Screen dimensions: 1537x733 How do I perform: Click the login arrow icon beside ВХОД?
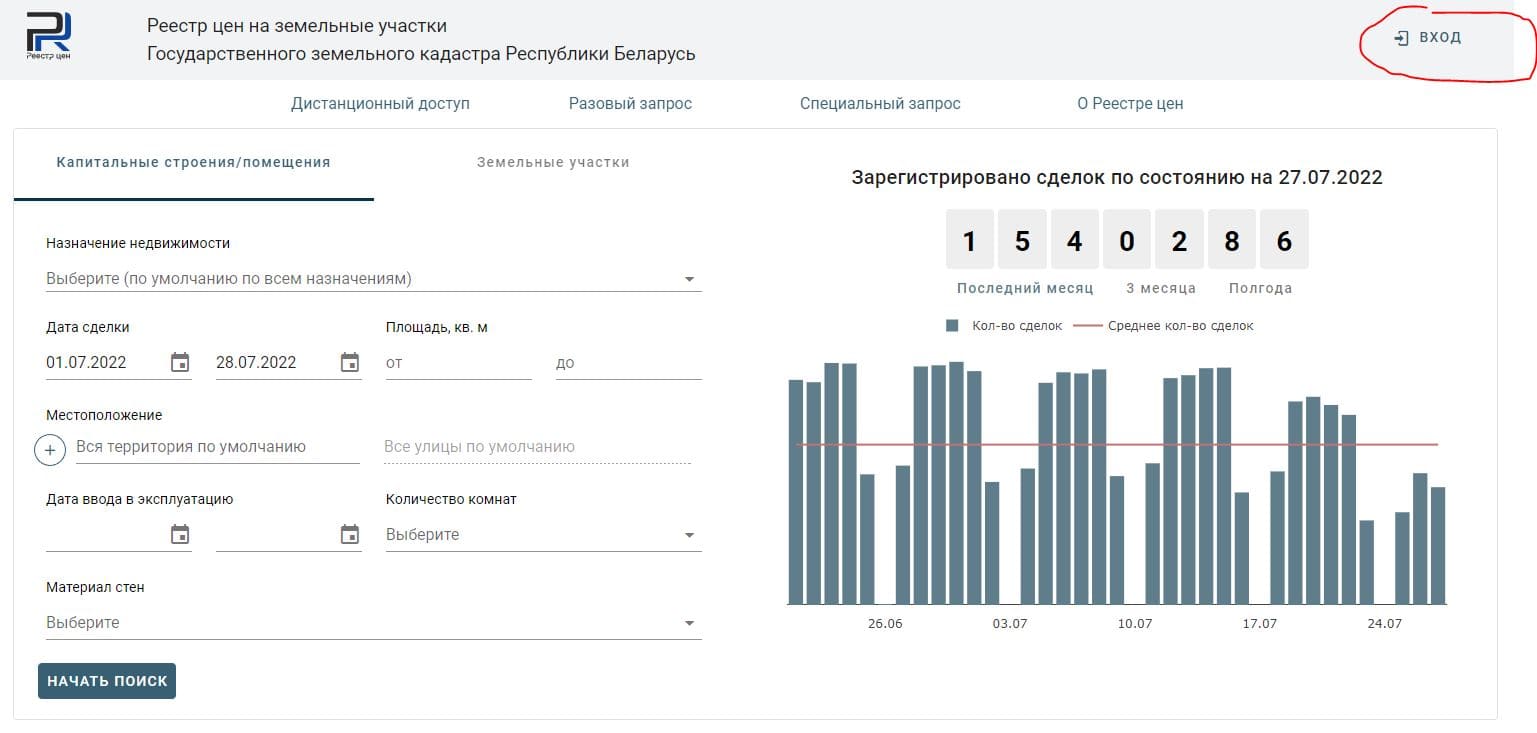[1401, 38]
